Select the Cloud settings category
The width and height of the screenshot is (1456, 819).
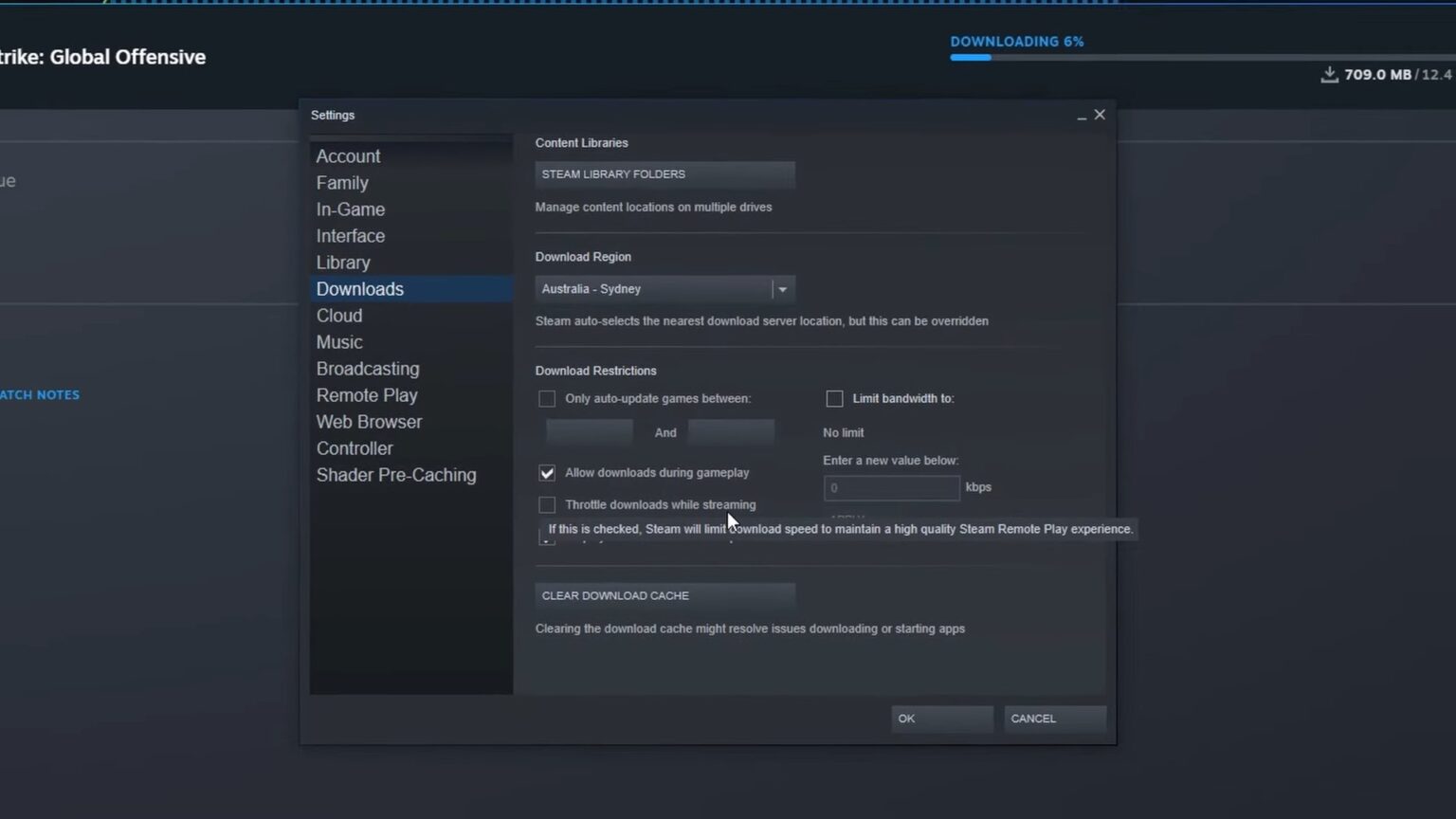click(338, 315)
